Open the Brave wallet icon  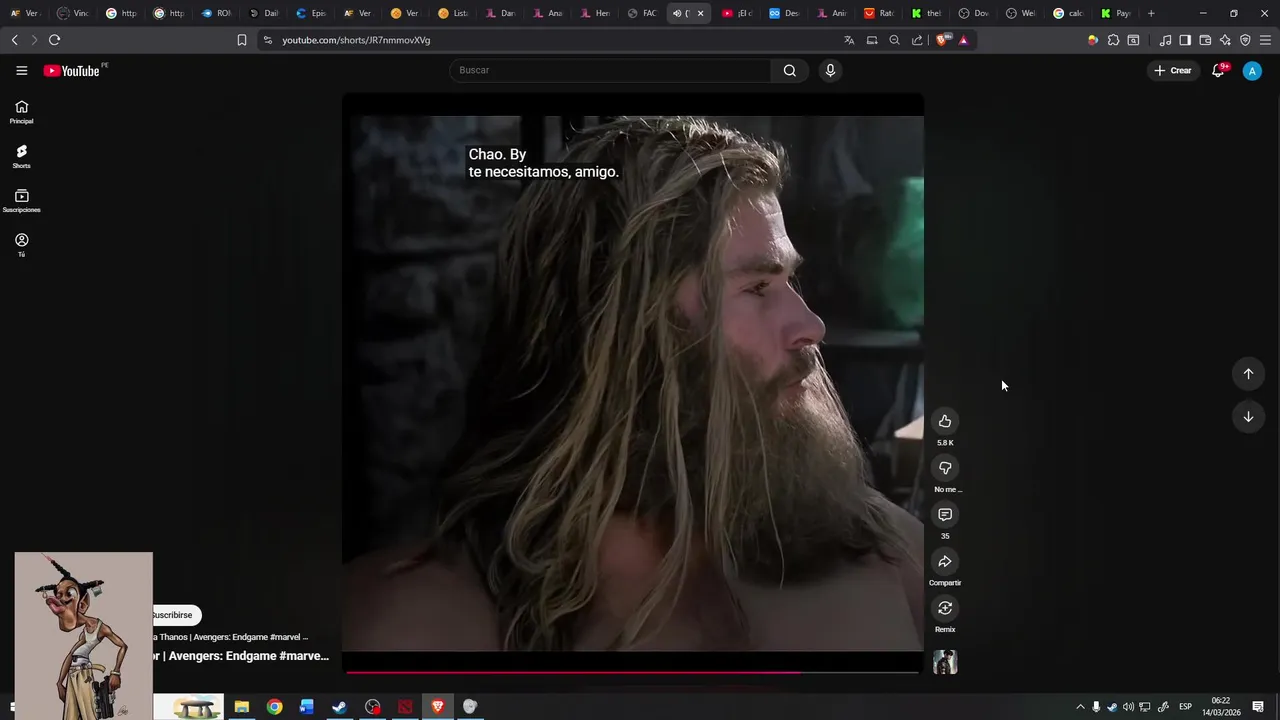(1205, 40)
